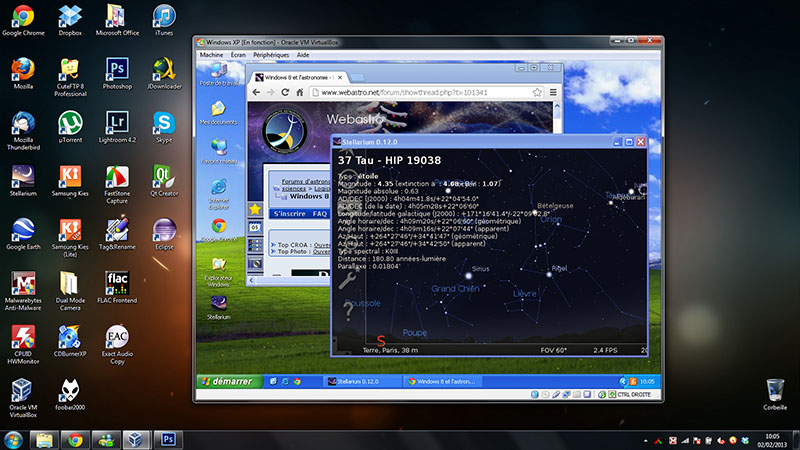The width and height of the screenshot is (800, 450).
Task: Launch CuteFTP 8 Professional shortcut
Action: [70, 78]
